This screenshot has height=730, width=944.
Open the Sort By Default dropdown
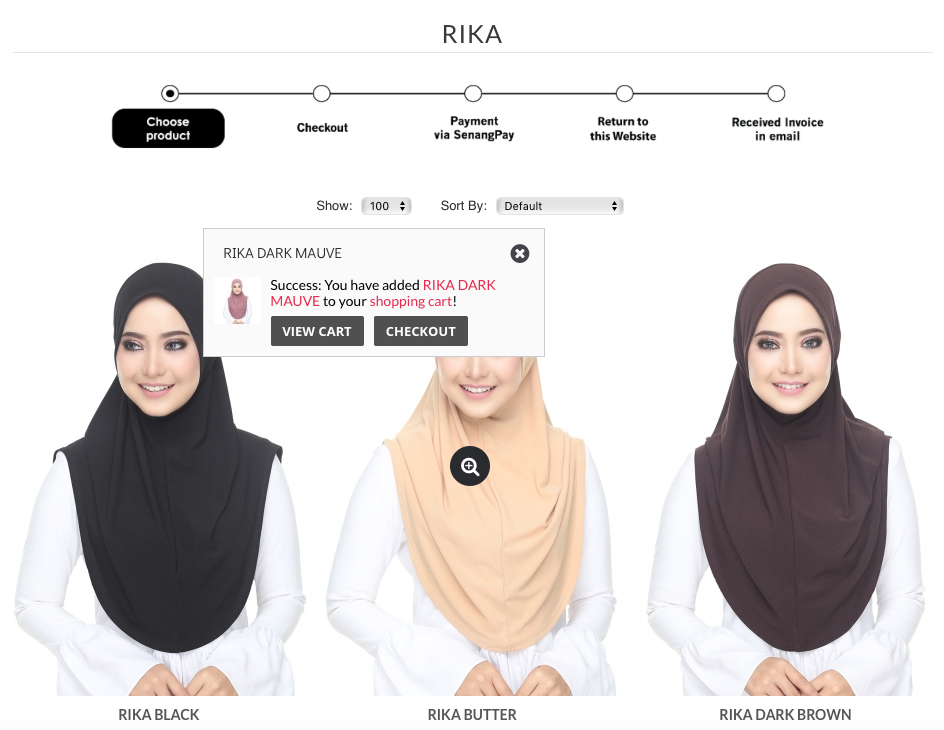[x=560, y=206]
